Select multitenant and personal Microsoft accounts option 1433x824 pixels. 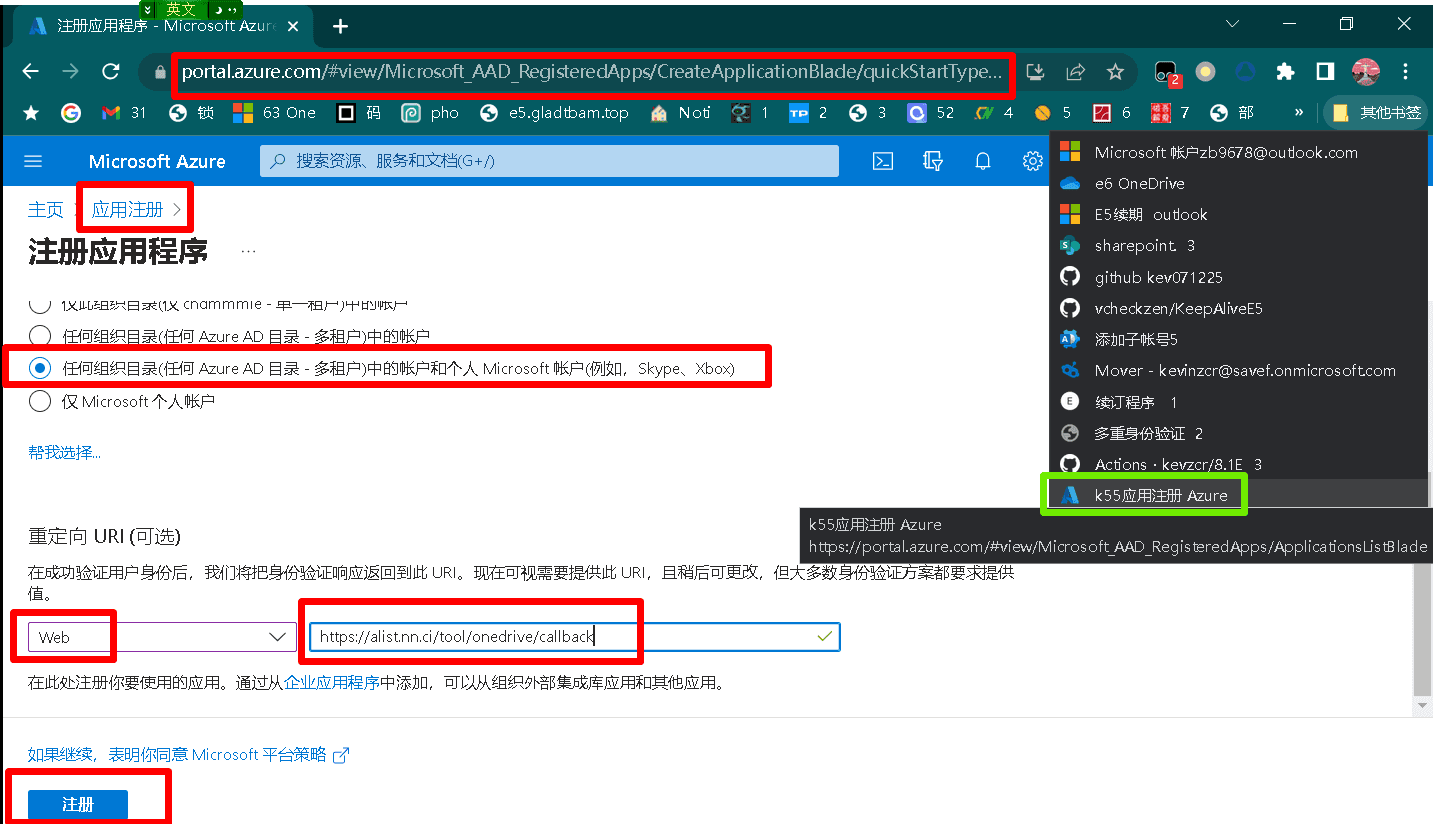pyautogui.click(x=40, y=369)
